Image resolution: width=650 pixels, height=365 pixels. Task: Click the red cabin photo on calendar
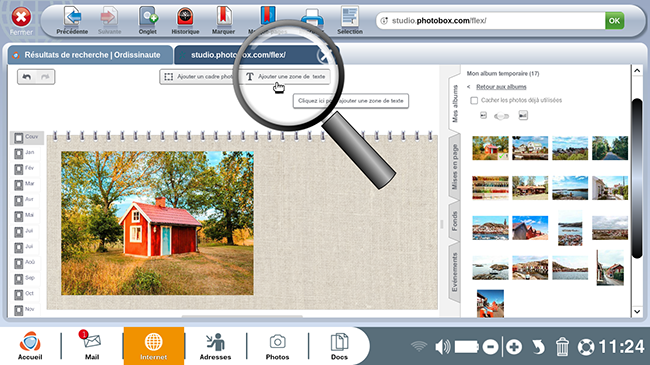tap(157, 223)
